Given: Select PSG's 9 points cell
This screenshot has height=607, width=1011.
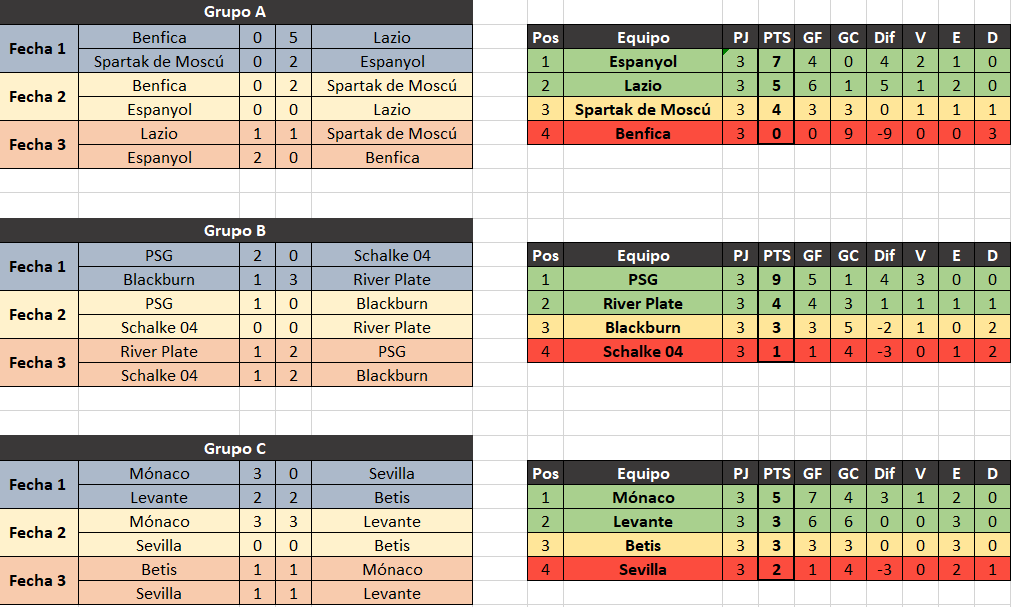Looking at the screenshot, I should point(776,280).
